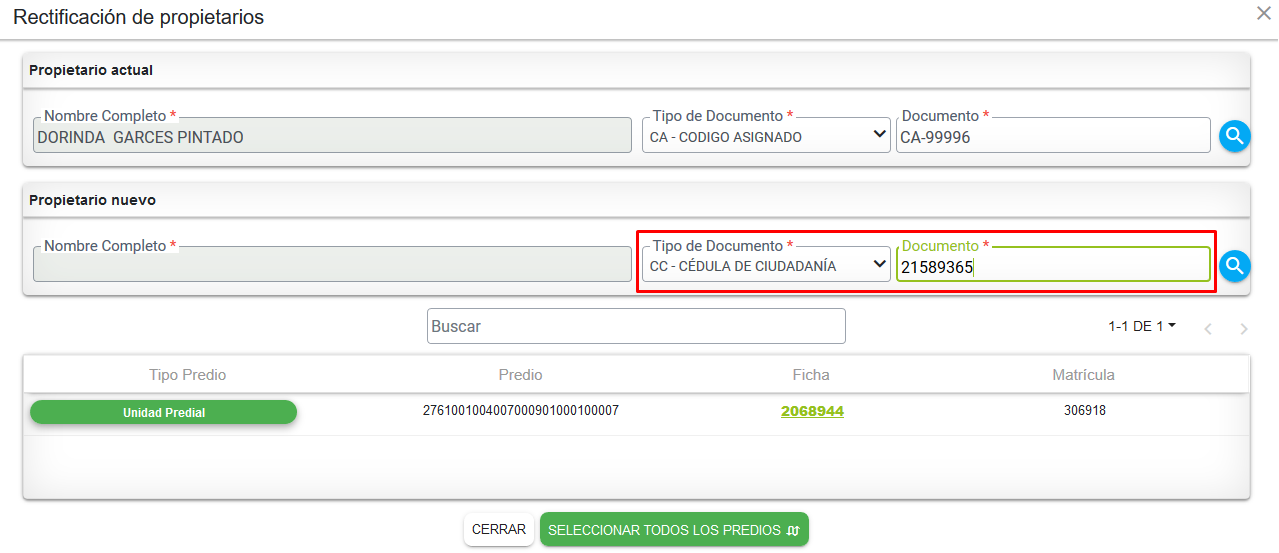
Task: Go to previous page of results
Action: tap(1208, 328)
